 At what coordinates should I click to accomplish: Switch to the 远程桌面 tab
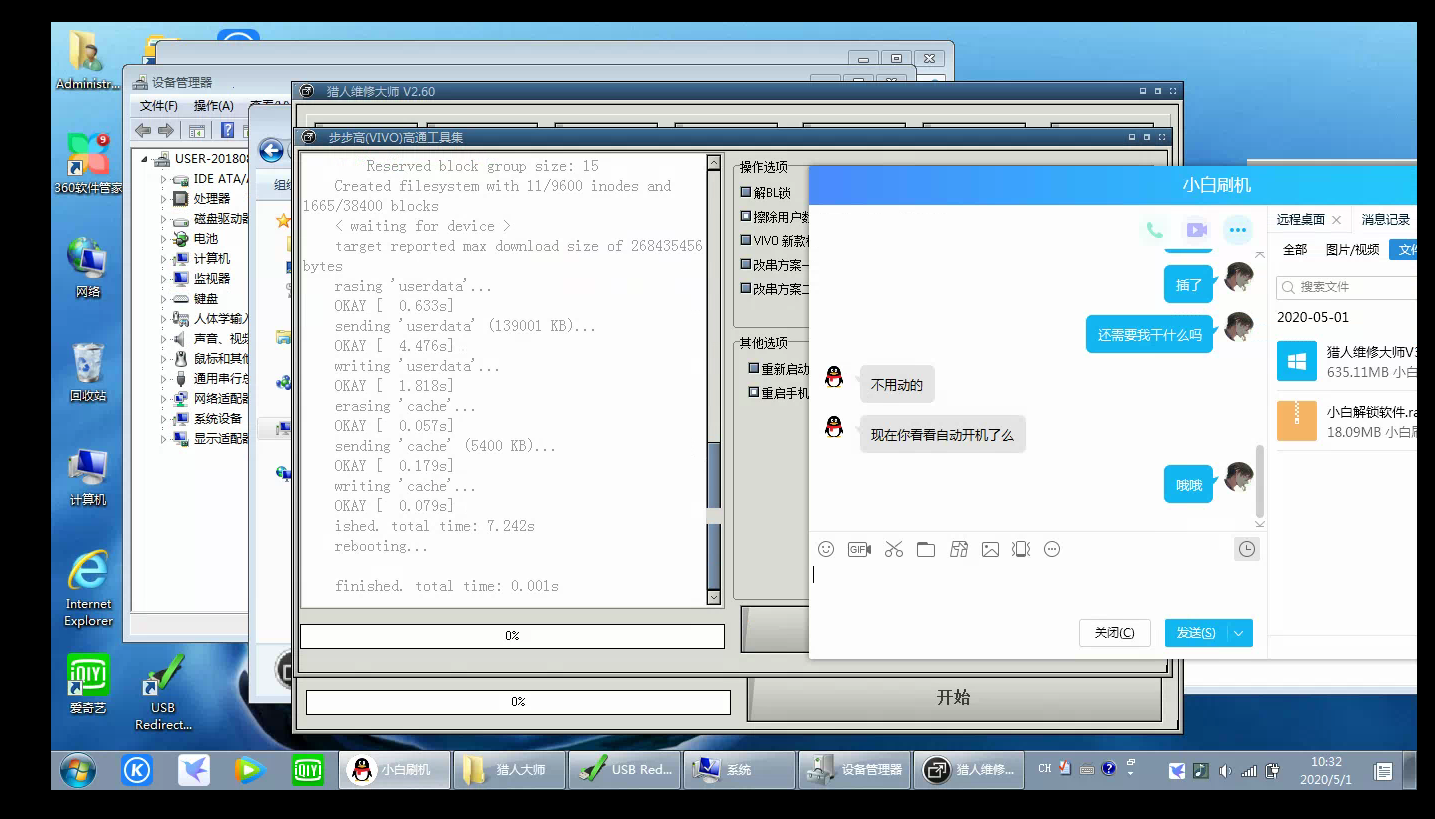click(x=1300, y=219)
